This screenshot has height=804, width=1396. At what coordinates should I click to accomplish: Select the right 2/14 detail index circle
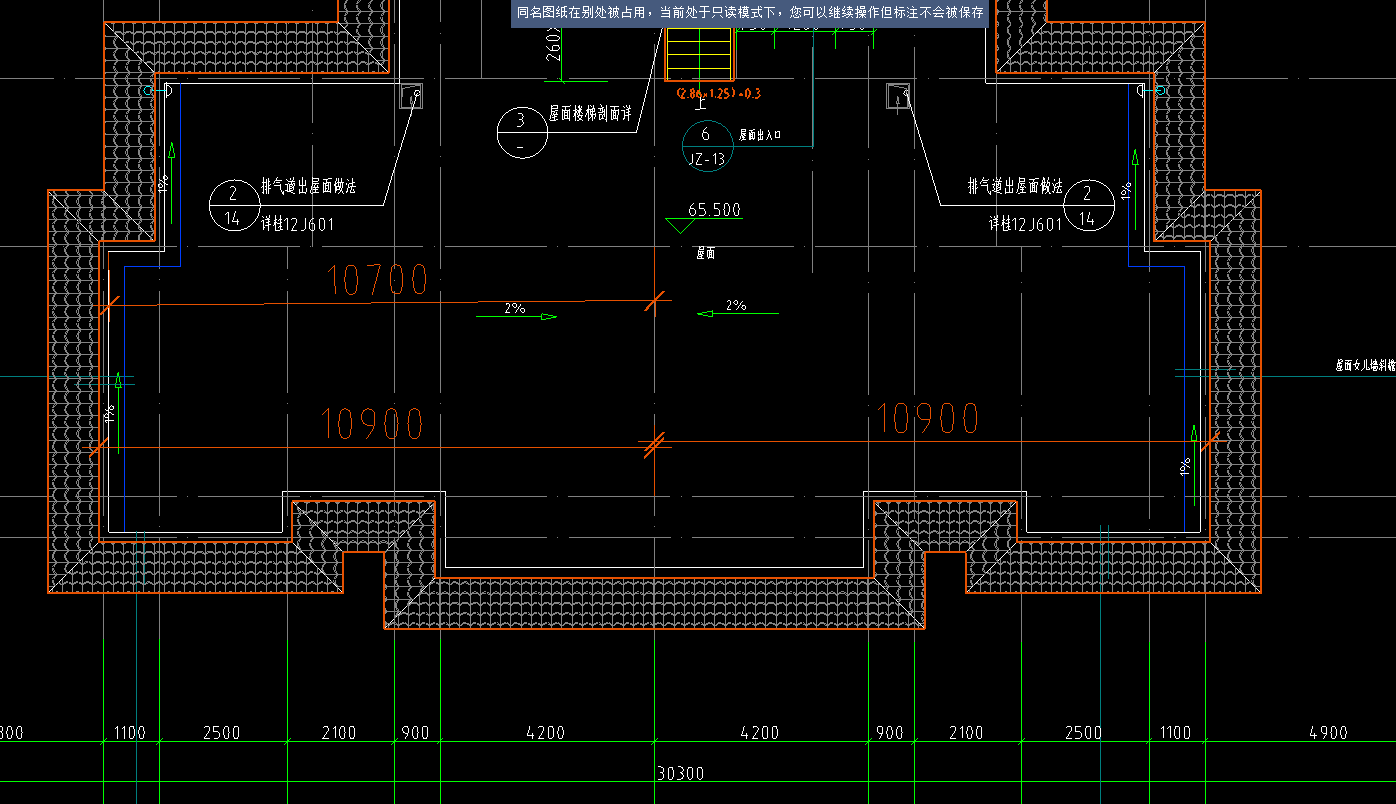[1089, 206]
